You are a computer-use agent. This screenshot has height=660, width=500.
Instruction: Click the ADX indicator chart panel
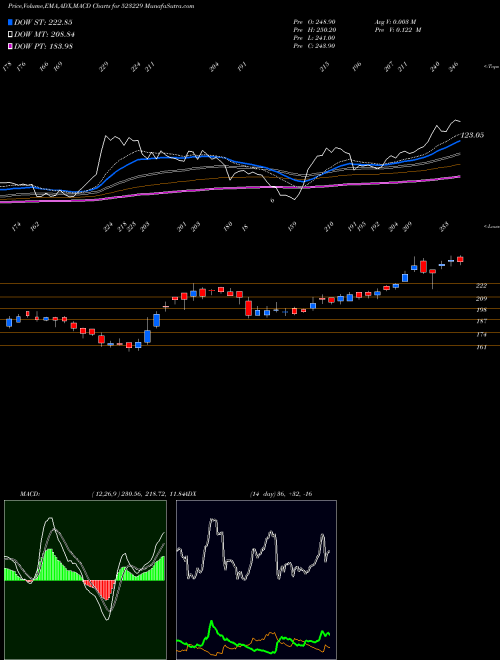pyautogui.click(x=256, y=580)
